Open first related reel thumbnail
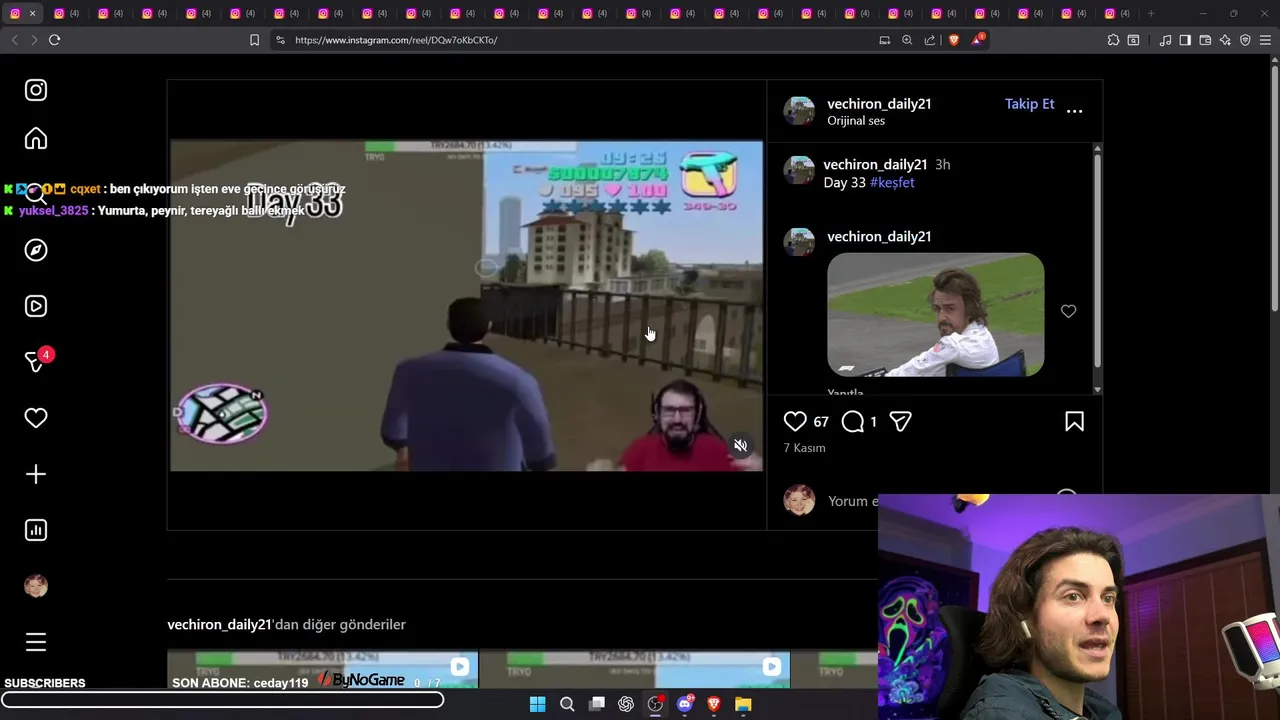Screen dimensions: 1280x720 (322, 669)
